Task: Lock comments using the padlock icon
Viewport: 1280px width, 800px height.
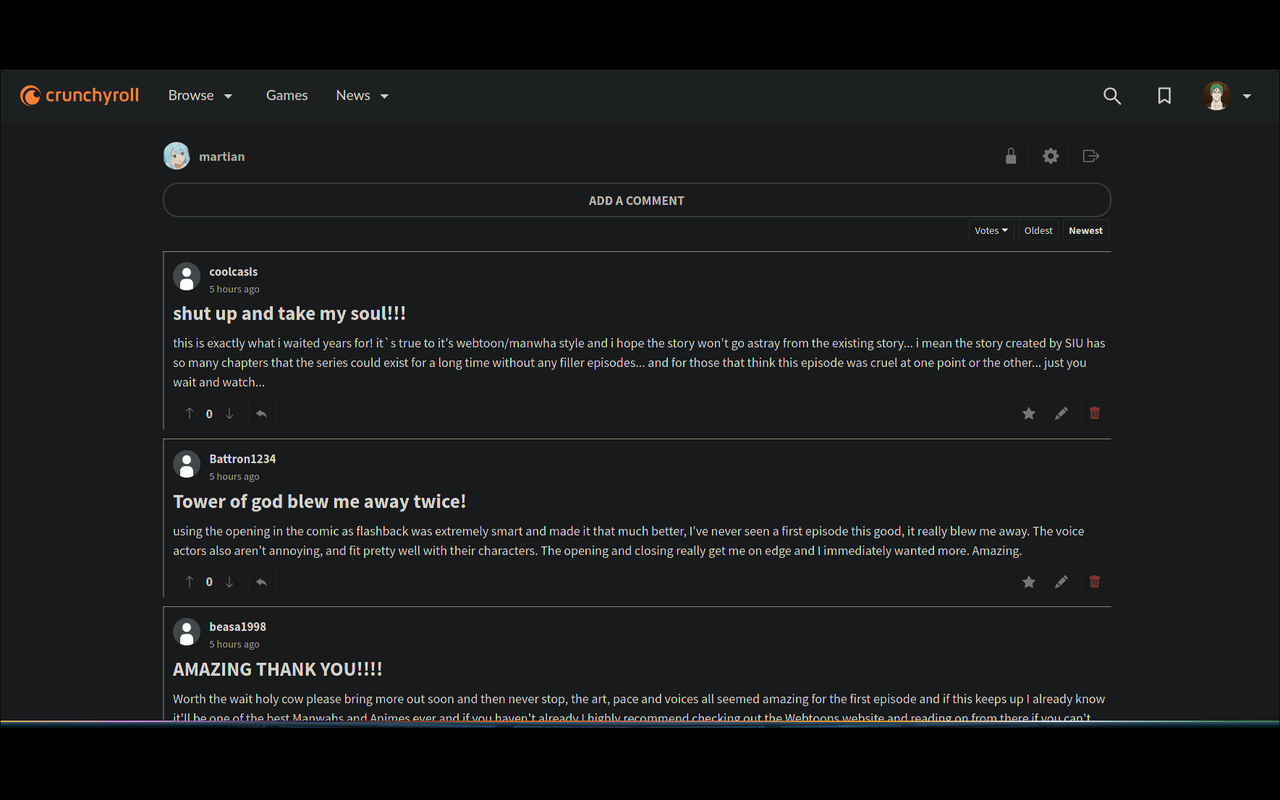Action: click(x=1010, y=156)
